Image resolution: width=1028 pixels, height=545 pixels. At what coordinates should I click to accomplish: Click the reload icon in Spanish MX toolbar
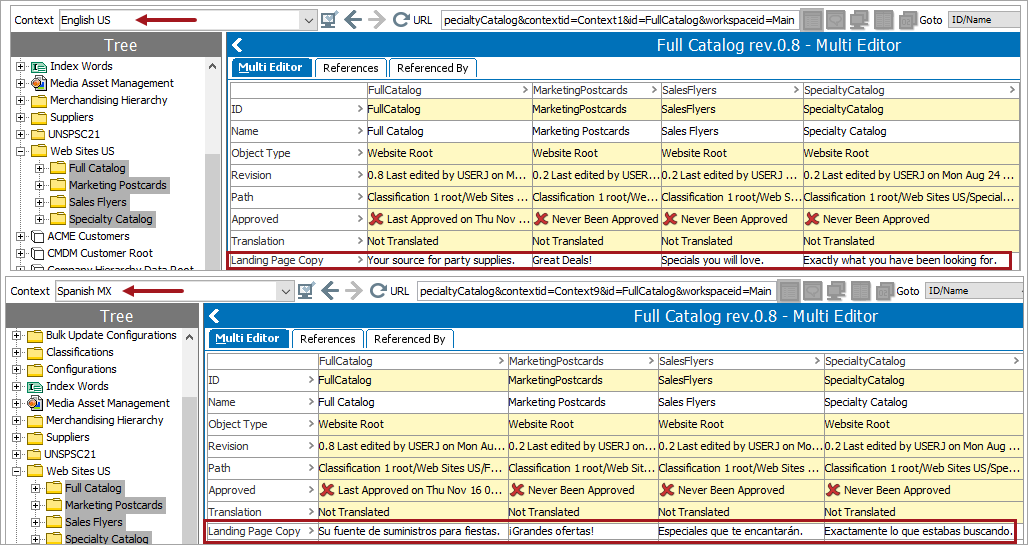click(x=378, y=291)
